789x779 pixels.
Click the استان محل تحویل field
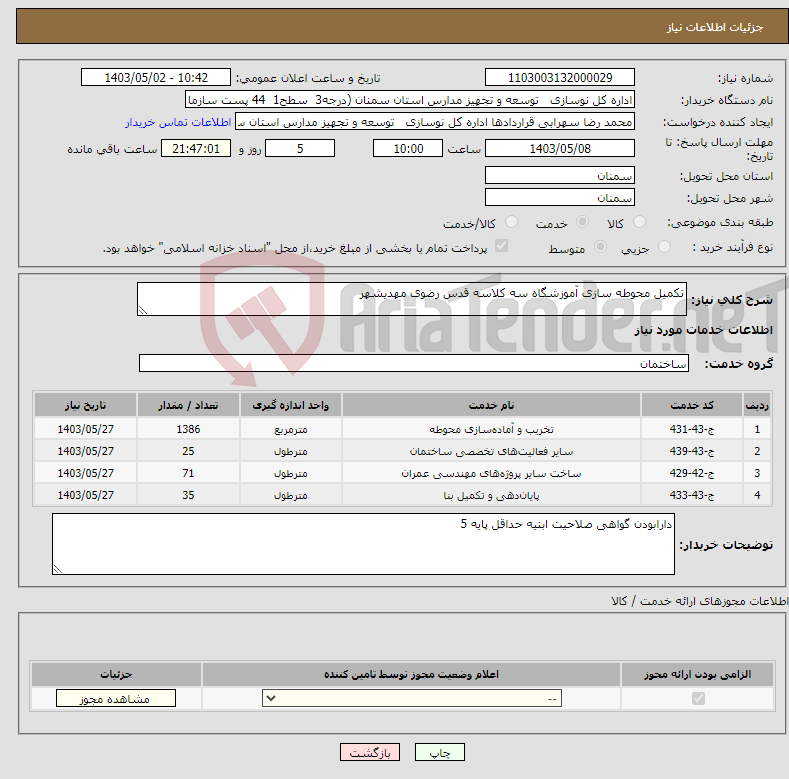tap(560, 175)
